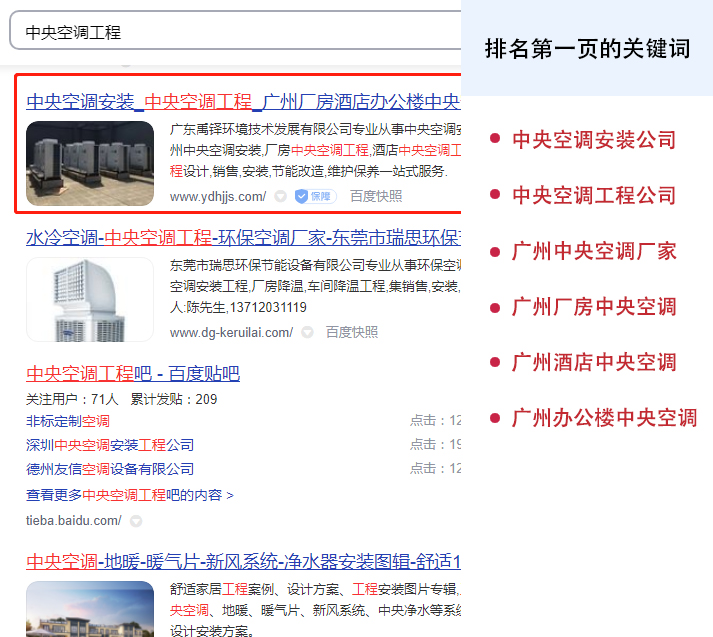Open the white evaporative cooler thumbnail

click(90, 299)
